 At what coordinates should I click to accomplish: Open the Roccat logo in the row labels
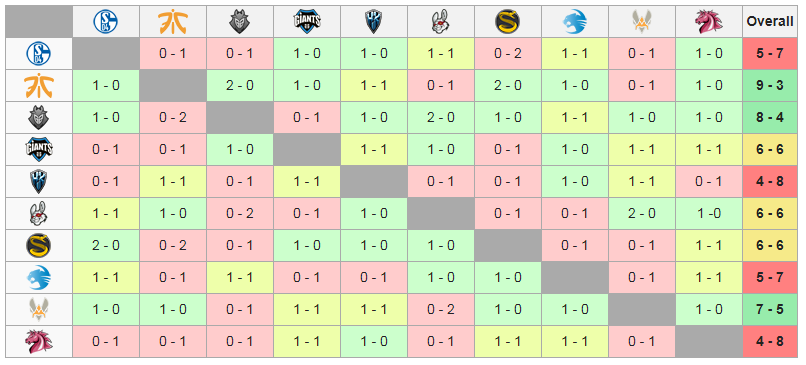(39, 278)
